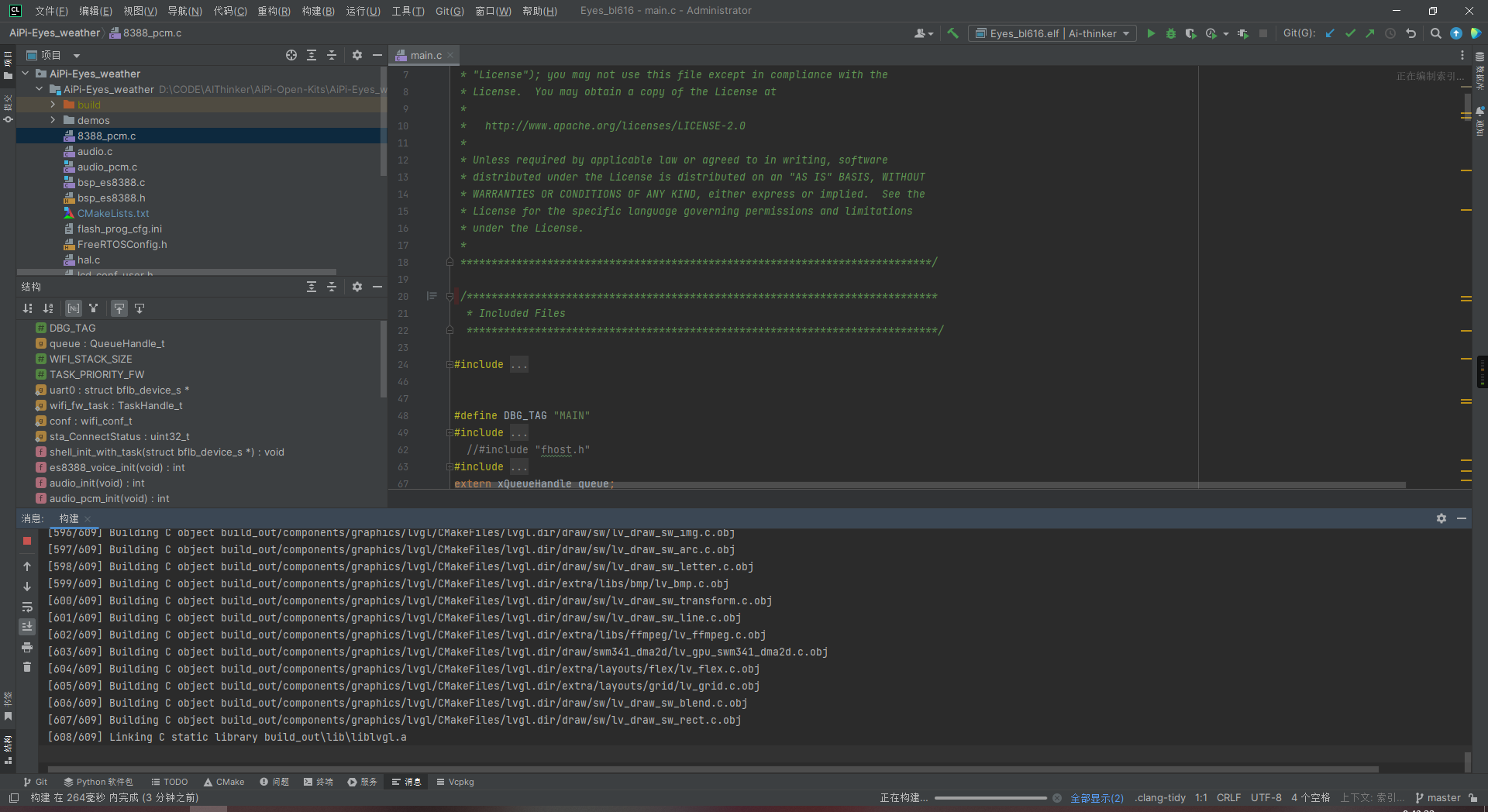The image size is (1488, 812).
Task: Open the Python 软件包 tool window
Action: click(x=98, y=782)
